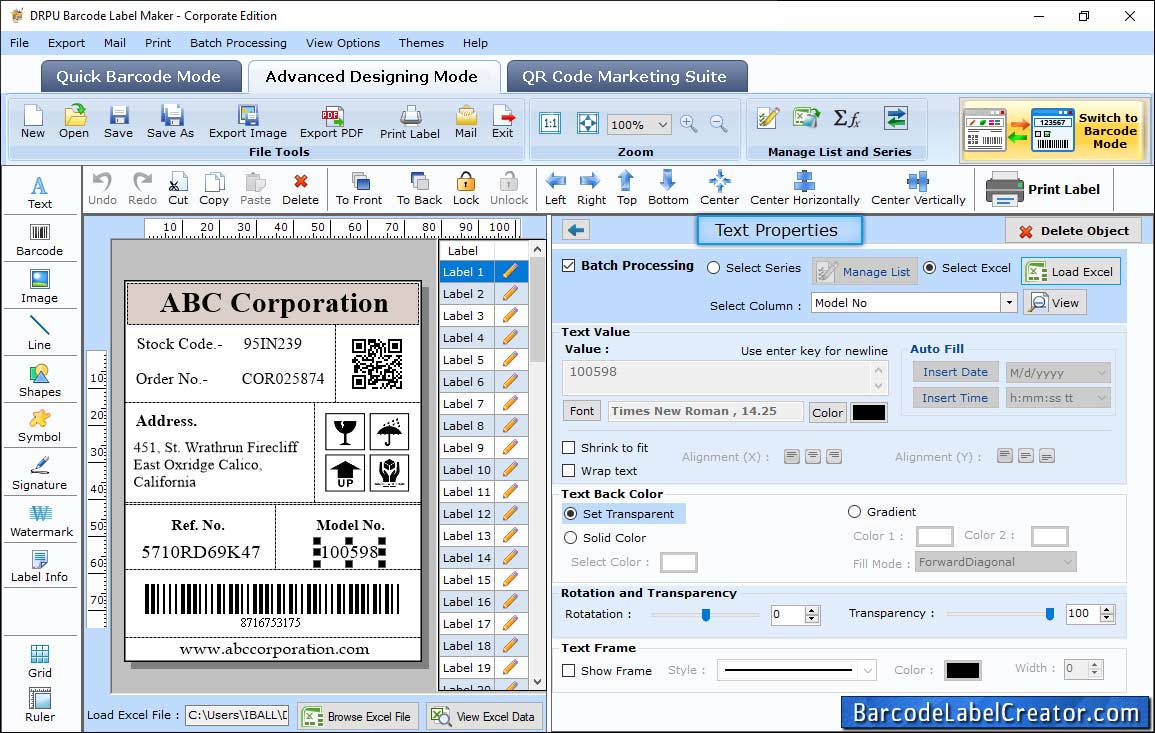The image size is (1155, 733).
Task: Choose the Barcode tool
Action: [x=40, y=240]
